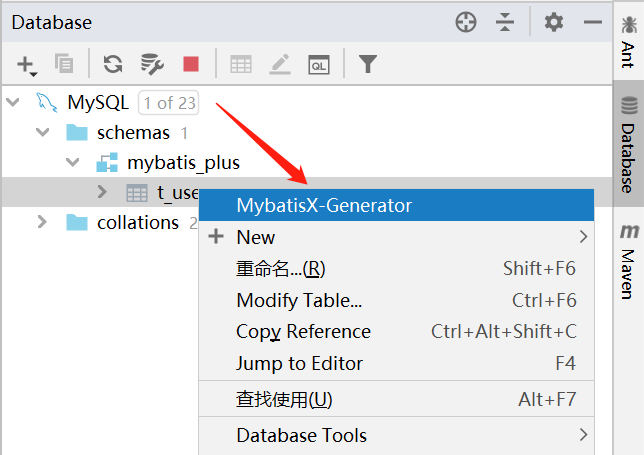Switch to the Database side tab
Viewport: 644px width, 455px height.
click(628, 144)
